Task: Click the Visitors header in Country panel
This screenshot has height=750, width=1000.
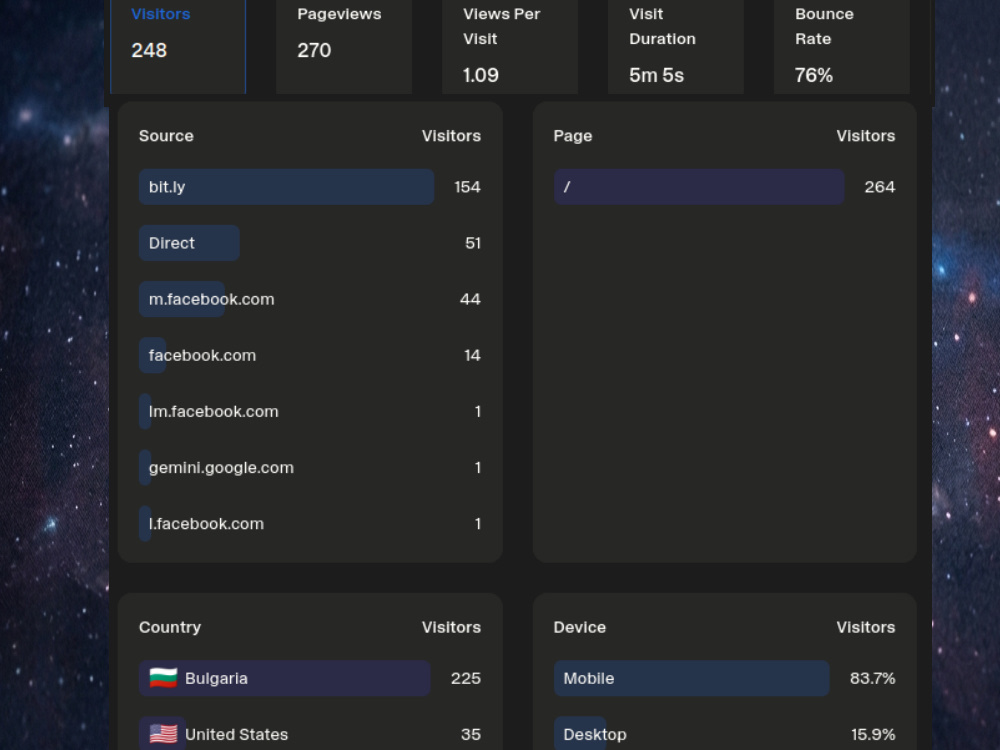Action: [x=452, y=628]
